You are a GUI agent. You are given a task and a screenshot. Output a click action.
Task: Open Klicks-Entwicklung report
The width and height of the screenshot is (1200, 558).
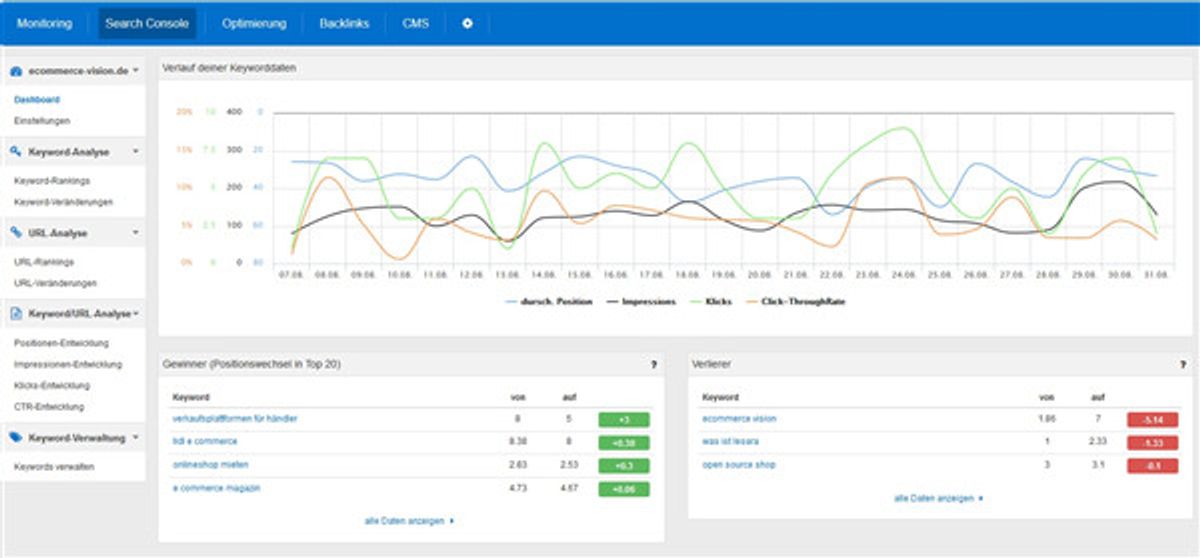52,385
